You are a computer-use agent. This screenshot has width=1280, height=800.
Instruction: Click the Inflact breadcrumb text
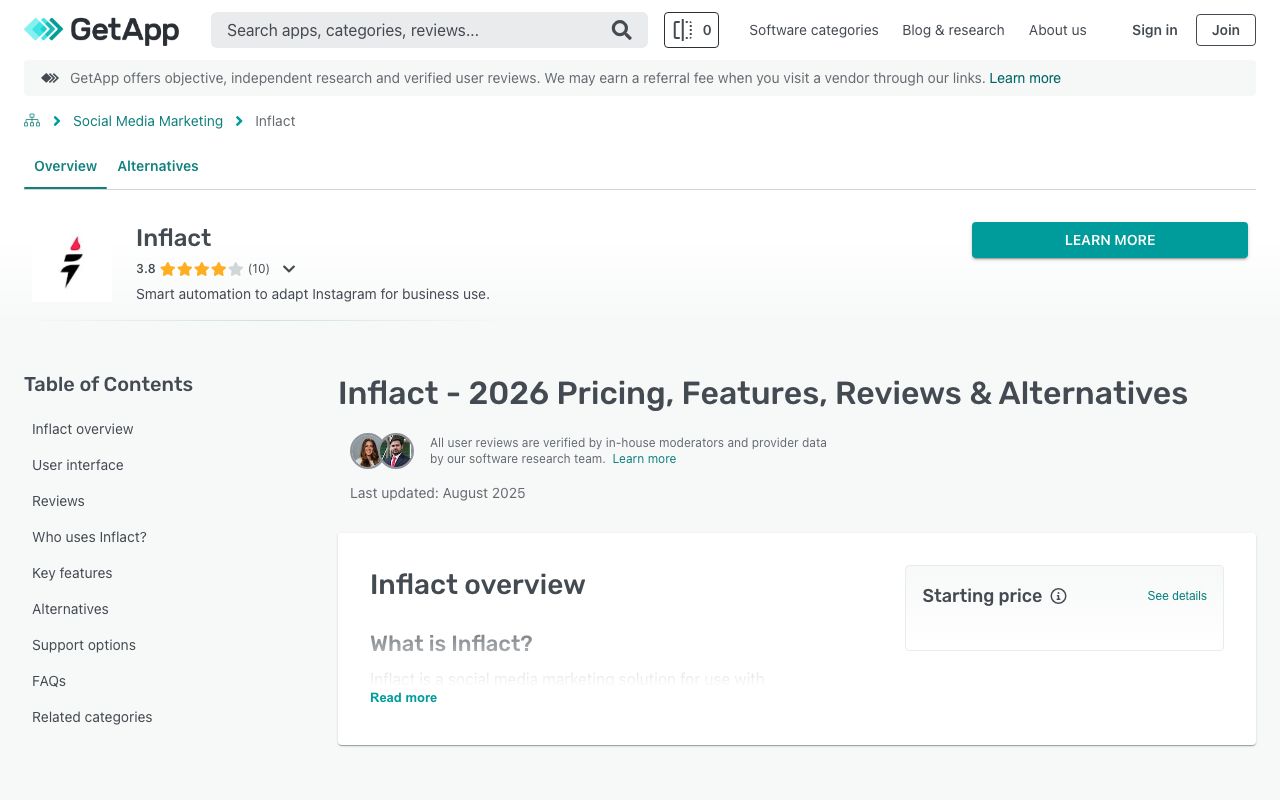click(275, 121)
